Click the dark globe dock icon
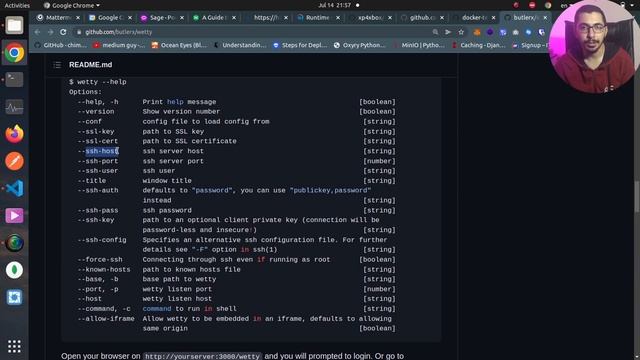The image size is (640, 360). tap(14, 243)
